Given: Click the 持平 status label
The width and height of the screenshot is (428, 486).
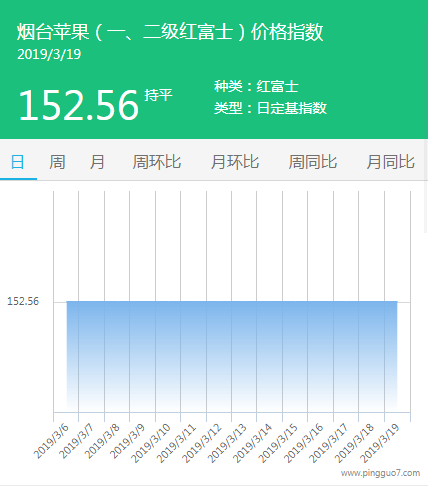Looking at the screenshot, I should pos(158,95).
